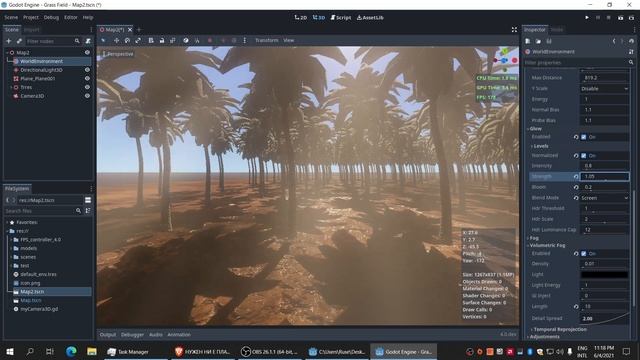Pick the Select Mode arrow tool
Screen dimensions: 640x360
(x=103, y=40)
